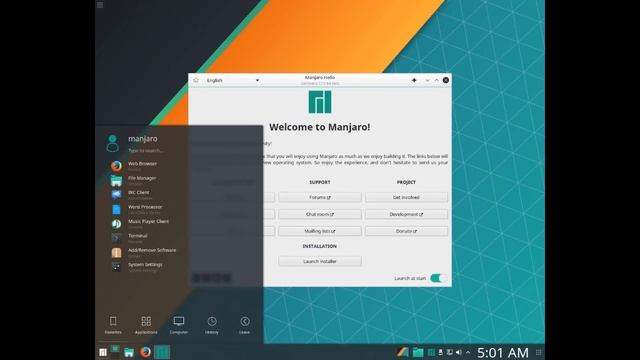Switch to History tab in launcher

click(x=212, y=325)
